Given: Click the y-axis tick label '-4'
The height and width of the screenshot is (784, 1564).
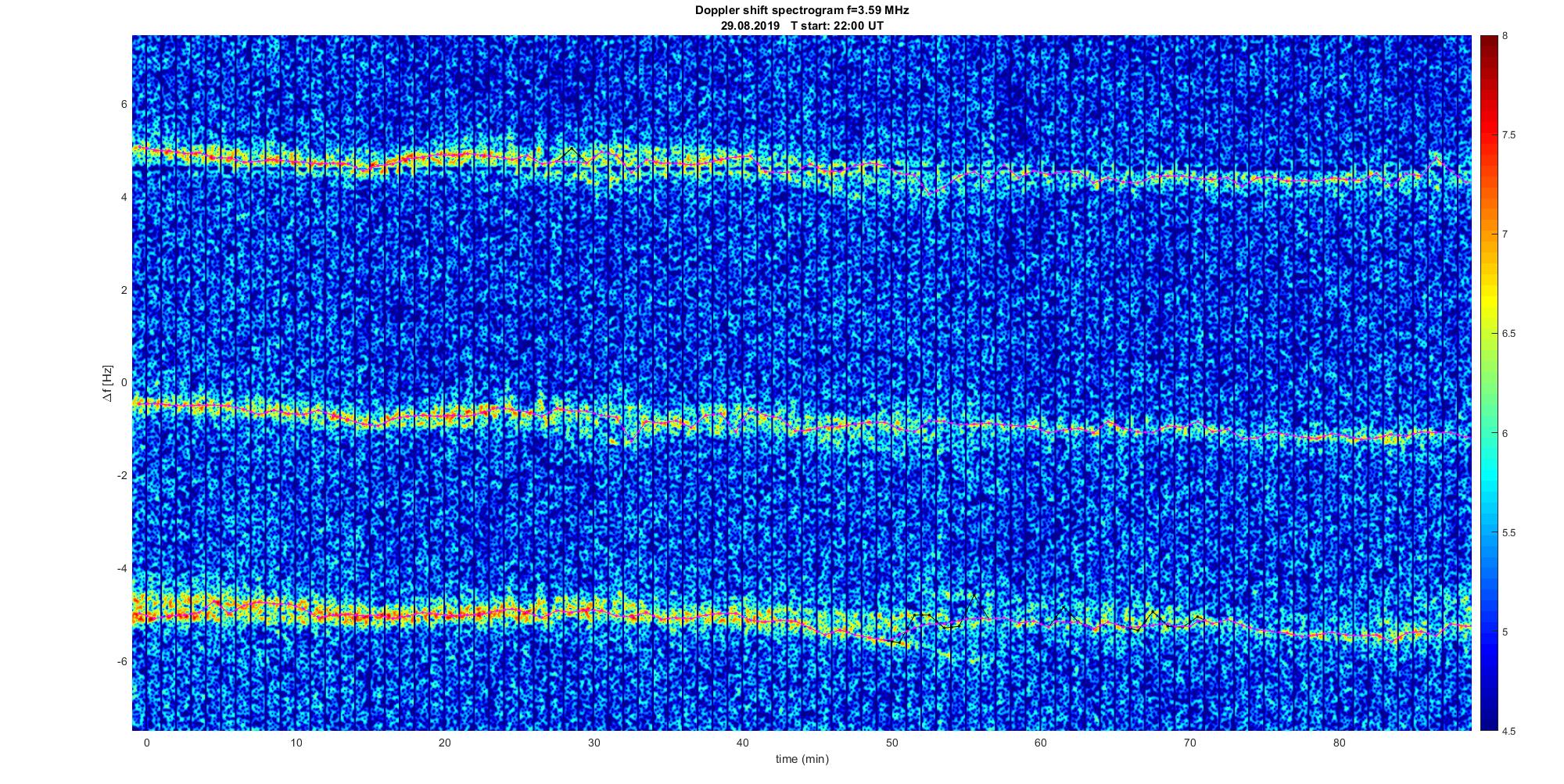Looking at the screenshot, I should [x=122, y=568].
